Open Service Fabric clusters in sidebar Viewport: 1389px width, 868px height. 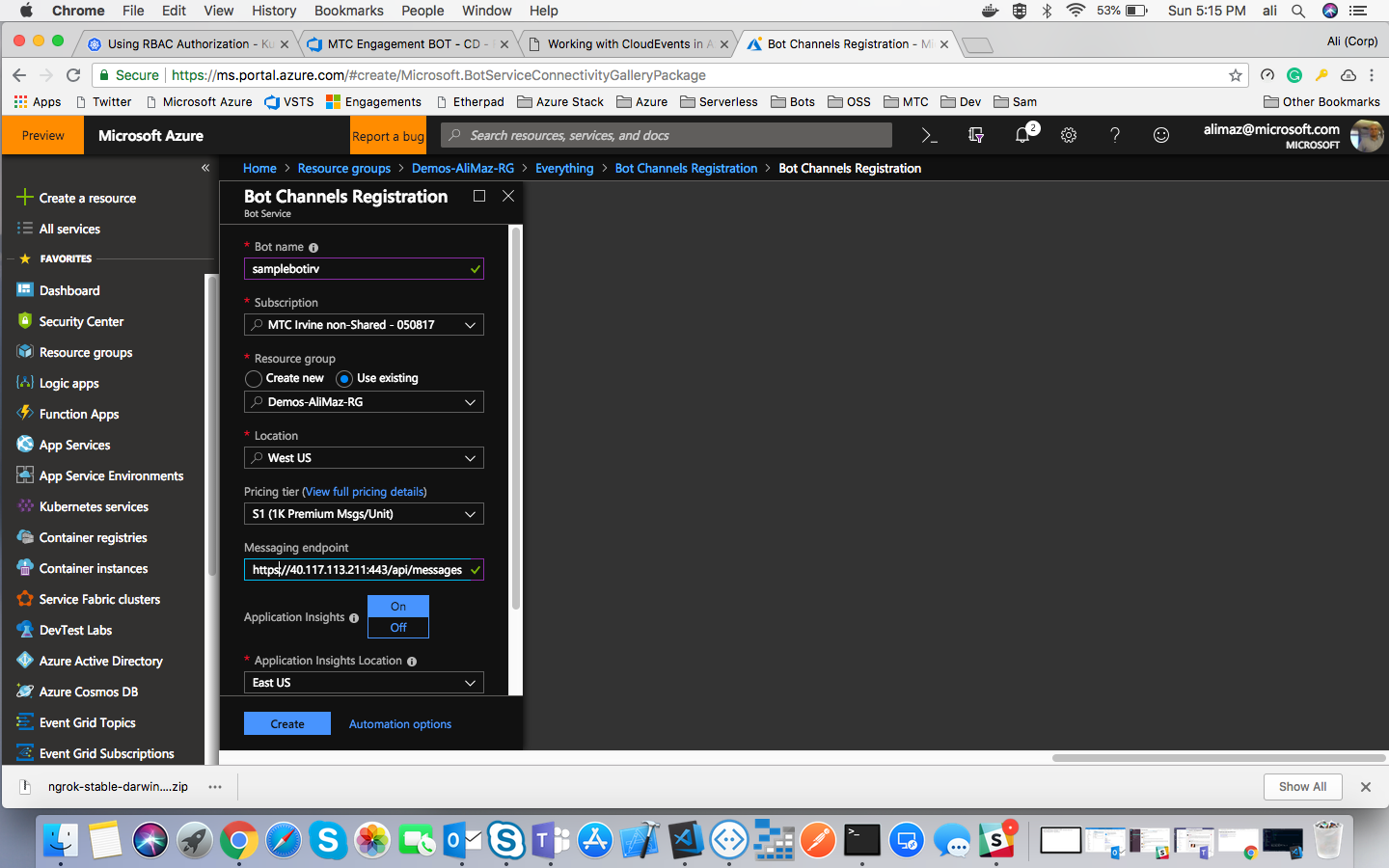tap(99, 599)
